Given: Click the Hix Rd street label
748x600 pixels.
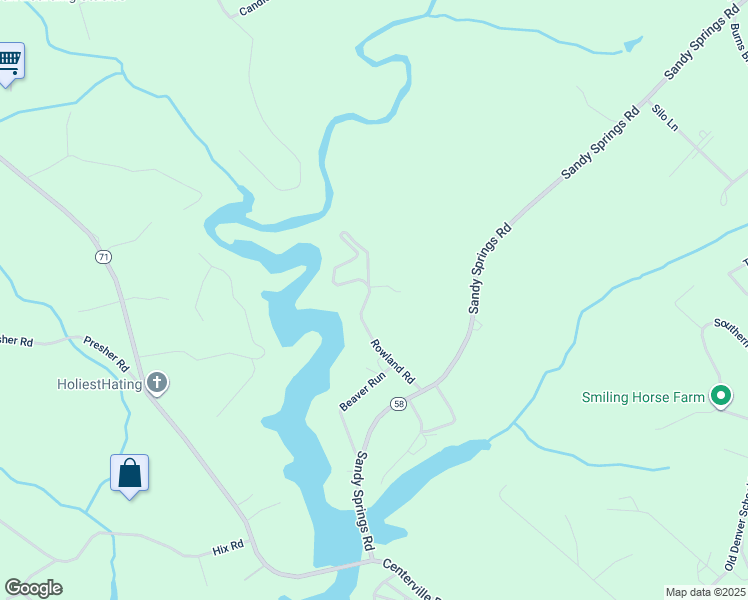Looking at the screenshot, I should [x=228, y=548].
